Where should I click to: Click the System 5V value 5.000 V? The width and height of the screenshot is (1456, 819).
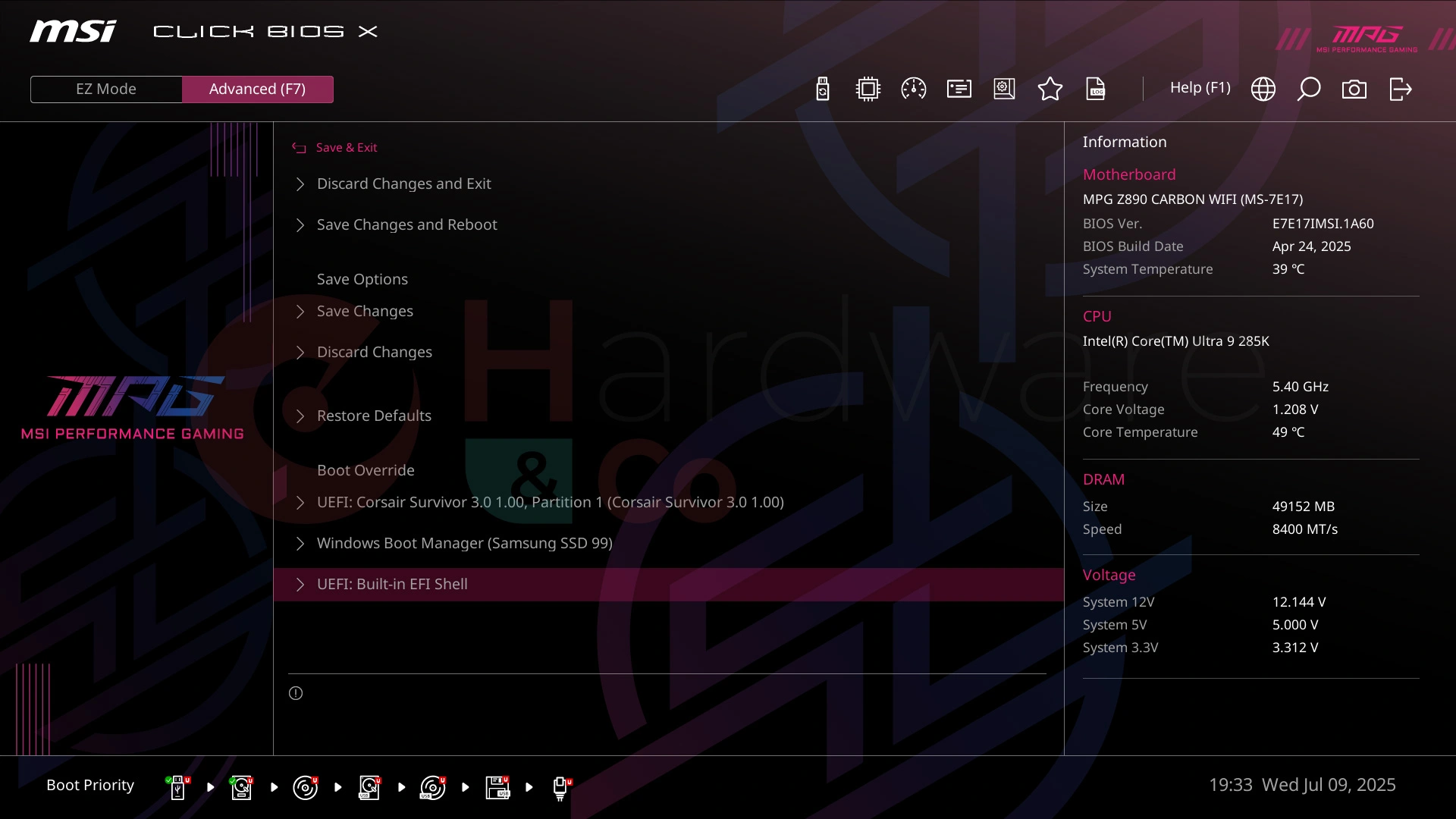pos(1294,625)
